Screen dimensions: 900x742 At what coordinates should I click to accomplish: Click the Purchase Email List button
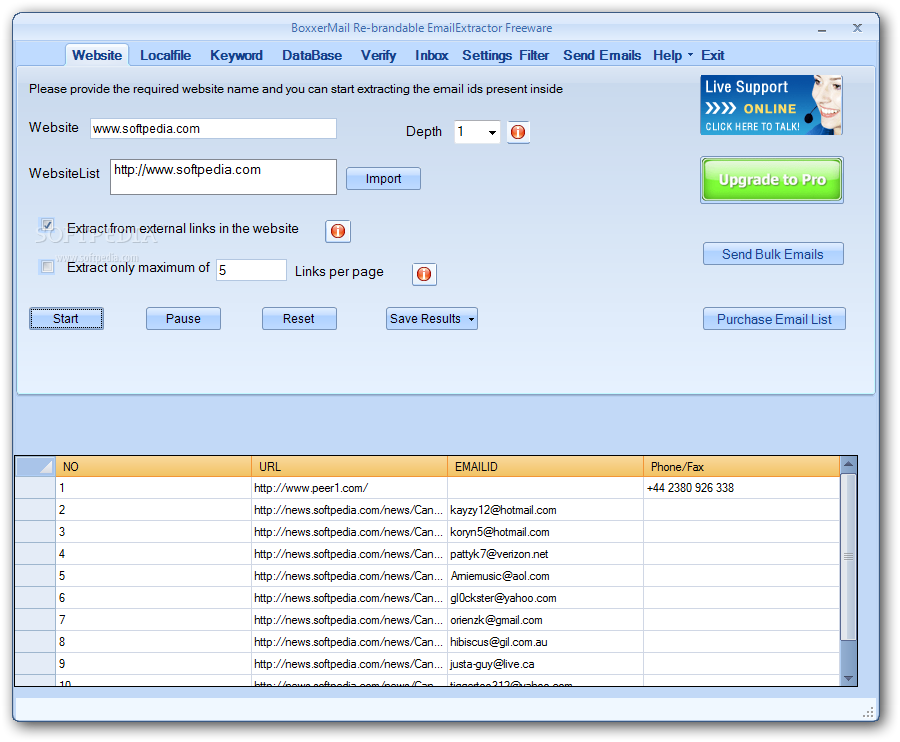pos(774,319)
